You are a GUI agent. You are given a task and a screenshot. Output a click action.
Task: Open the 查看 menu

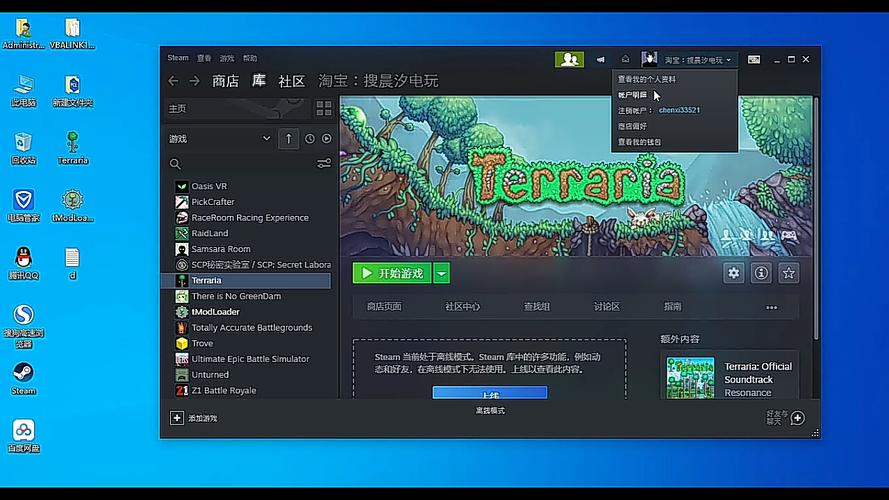pyautogui.click(x=204, y=58)
